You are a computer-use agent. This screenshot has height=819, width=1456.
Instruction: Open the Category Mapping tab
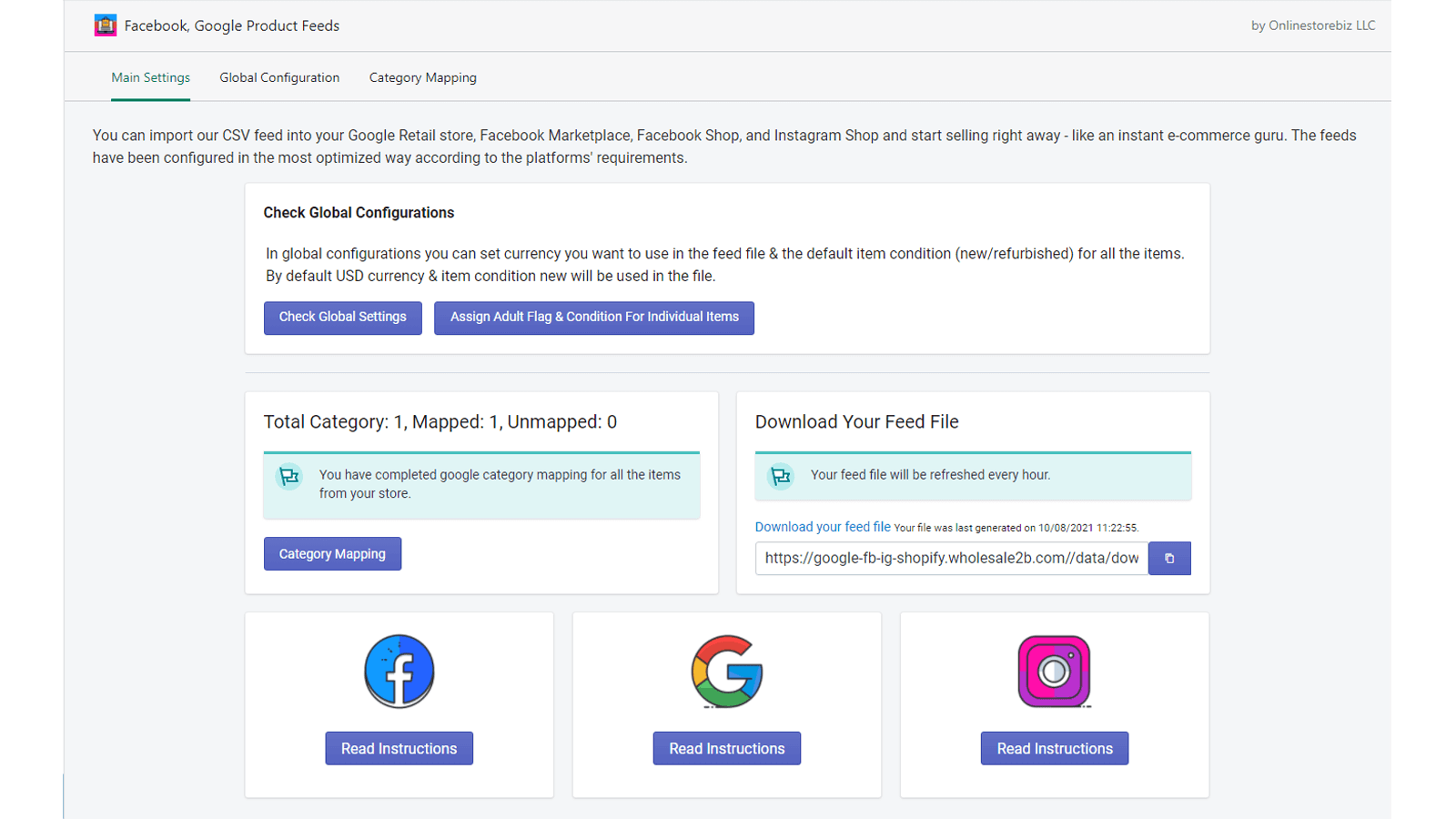click(423, 77)
